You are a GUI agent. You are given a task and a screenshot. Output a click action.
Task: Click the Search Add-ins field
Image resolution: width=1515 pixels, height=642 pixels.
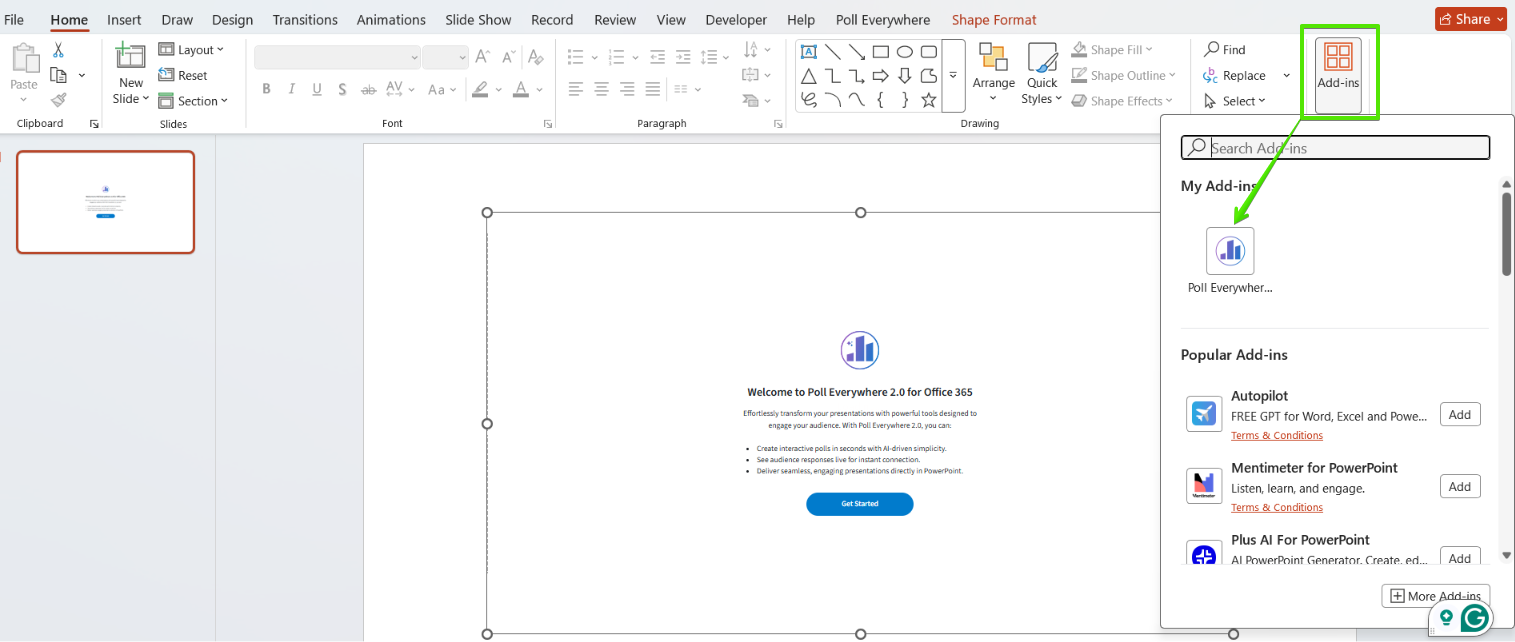(1336, 148)
